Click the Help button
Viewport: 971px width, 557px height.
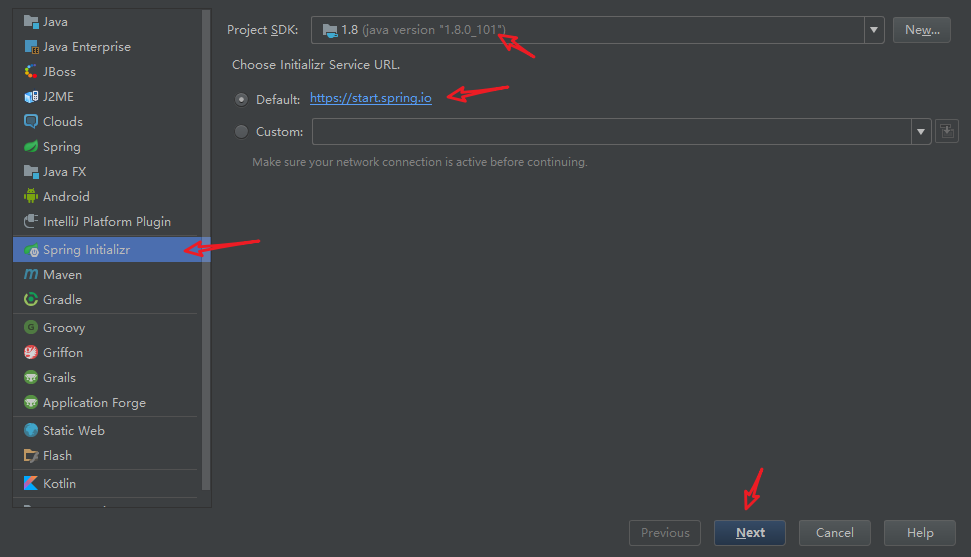point(920,533)
